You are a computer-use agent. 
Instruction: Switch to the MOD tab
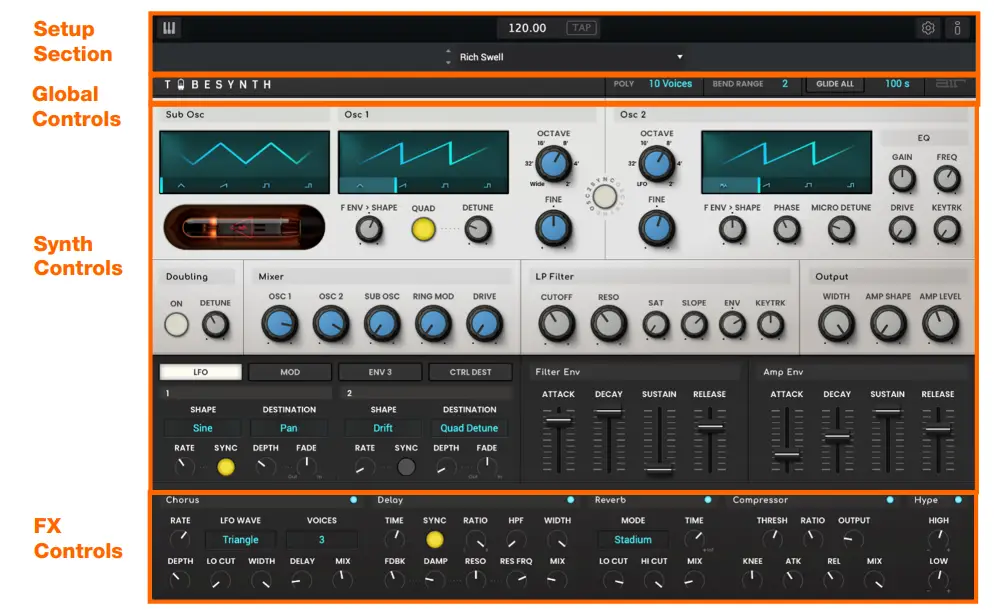tap(289, 371)
